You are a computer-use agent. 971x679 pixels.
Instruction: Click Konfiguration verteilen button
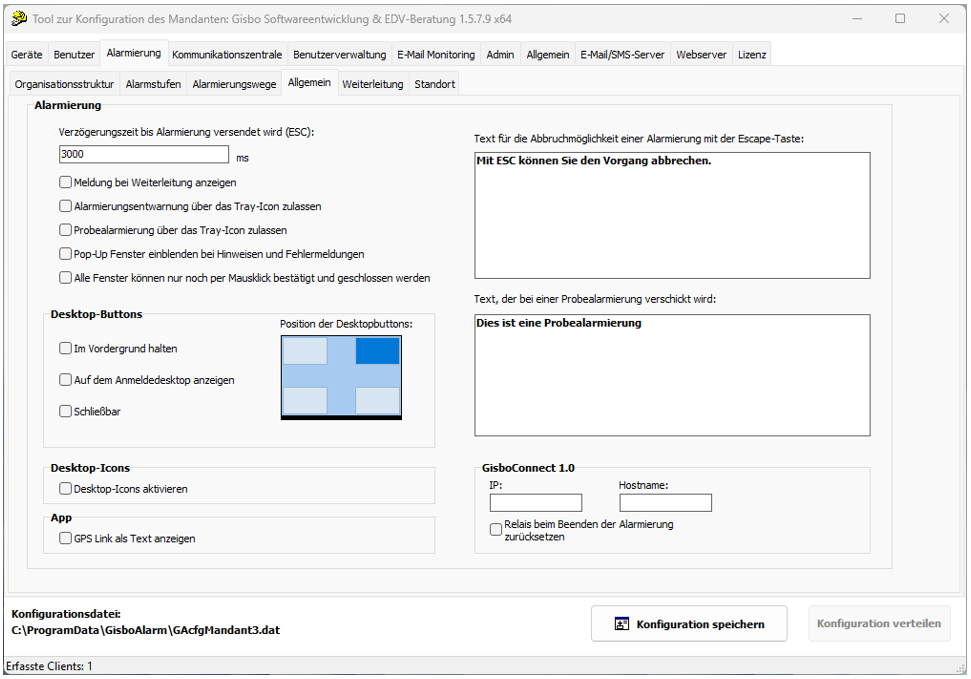point(879,624)
